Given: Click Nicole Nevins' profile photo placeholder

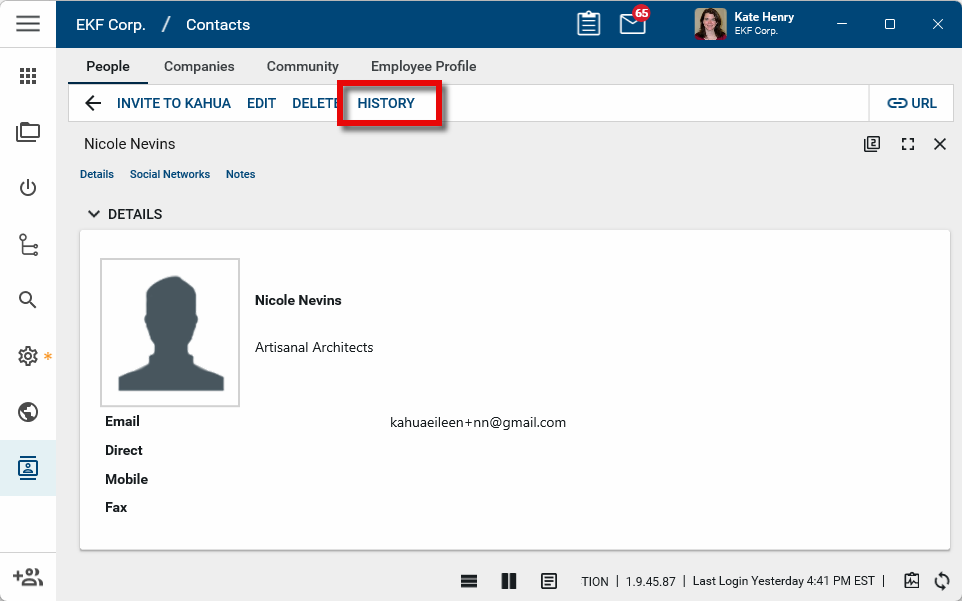Looking at the screenshot, I should [170, 332].
